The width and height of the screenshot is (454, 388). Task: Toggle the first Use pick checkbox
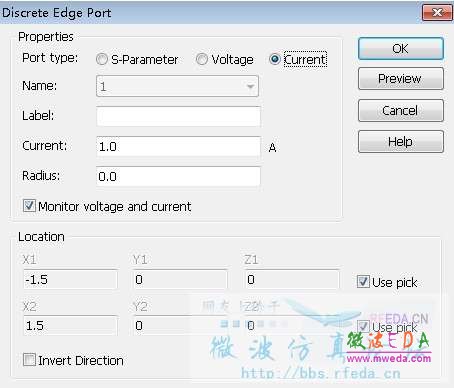point(363,282)
